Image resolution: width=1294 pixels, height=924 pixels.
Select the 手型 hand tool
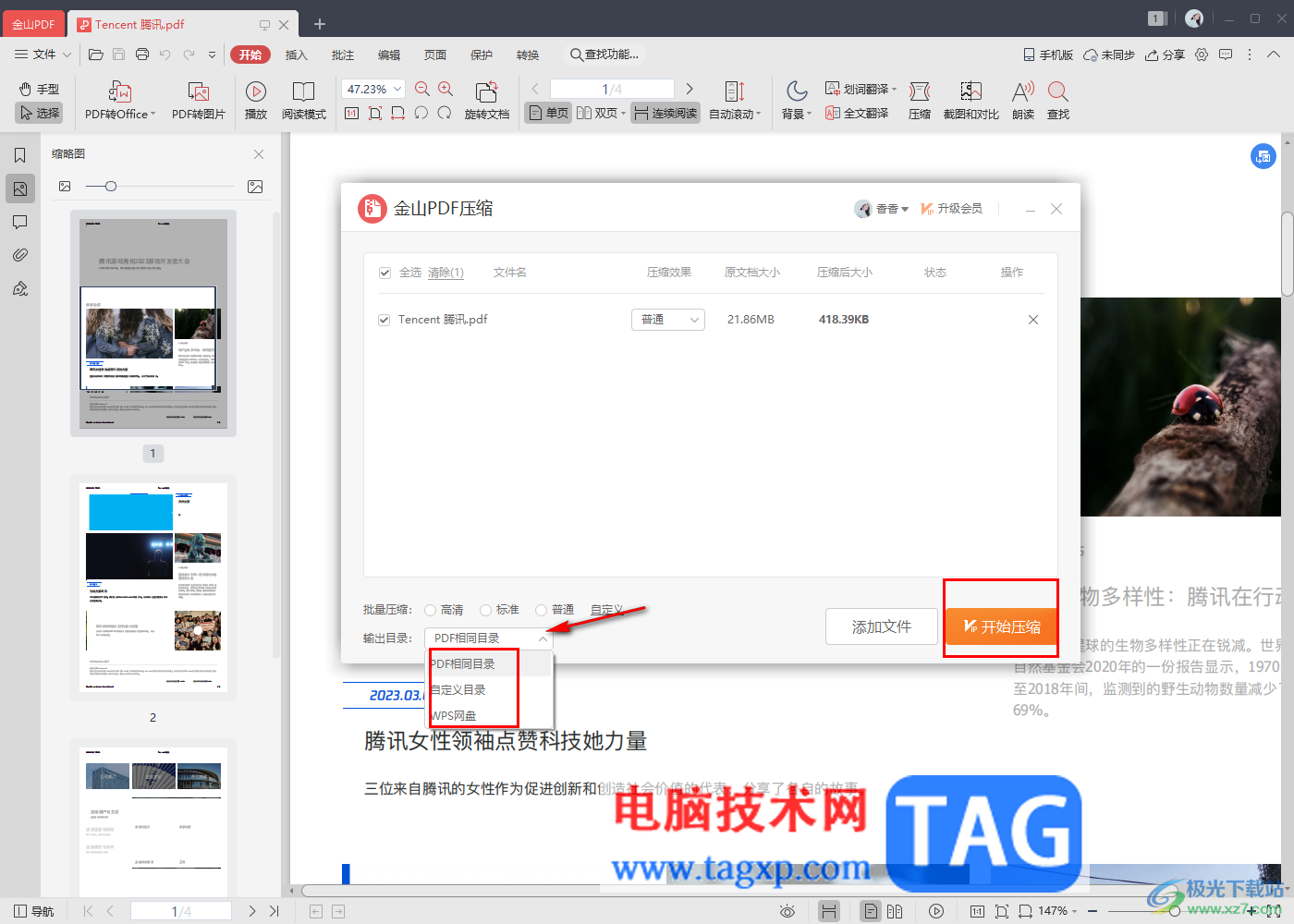point(39,89)
